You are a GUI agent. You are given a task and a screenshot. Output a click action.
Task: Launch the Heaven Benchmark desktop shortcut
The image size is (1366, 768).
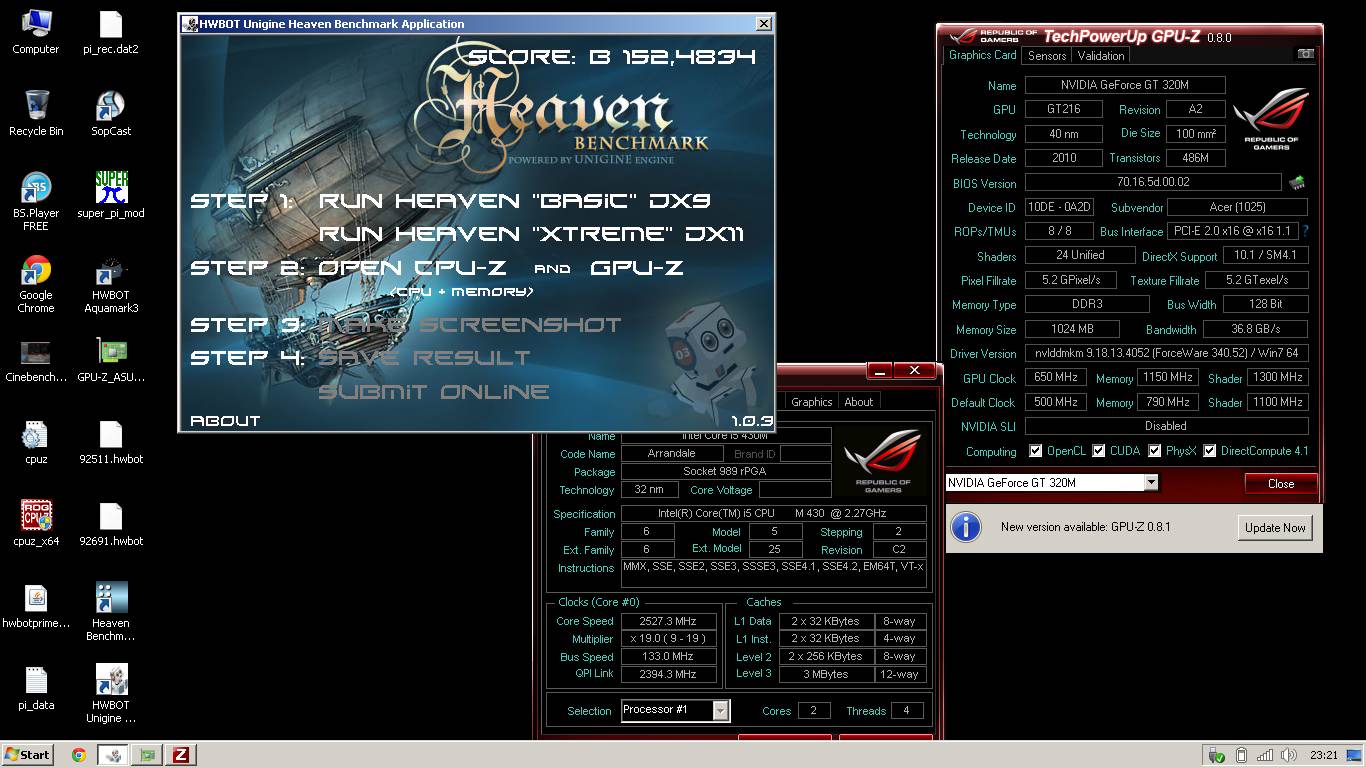110,612
